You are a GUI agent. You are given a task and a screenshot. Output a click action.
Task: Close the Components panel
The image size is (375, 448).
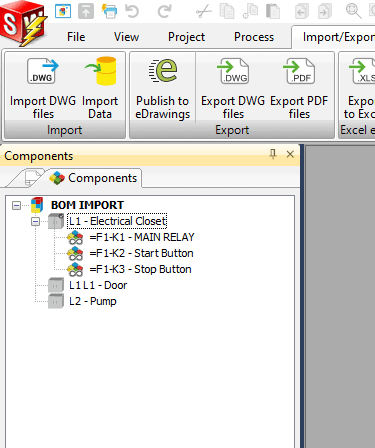tap(290, 154)
